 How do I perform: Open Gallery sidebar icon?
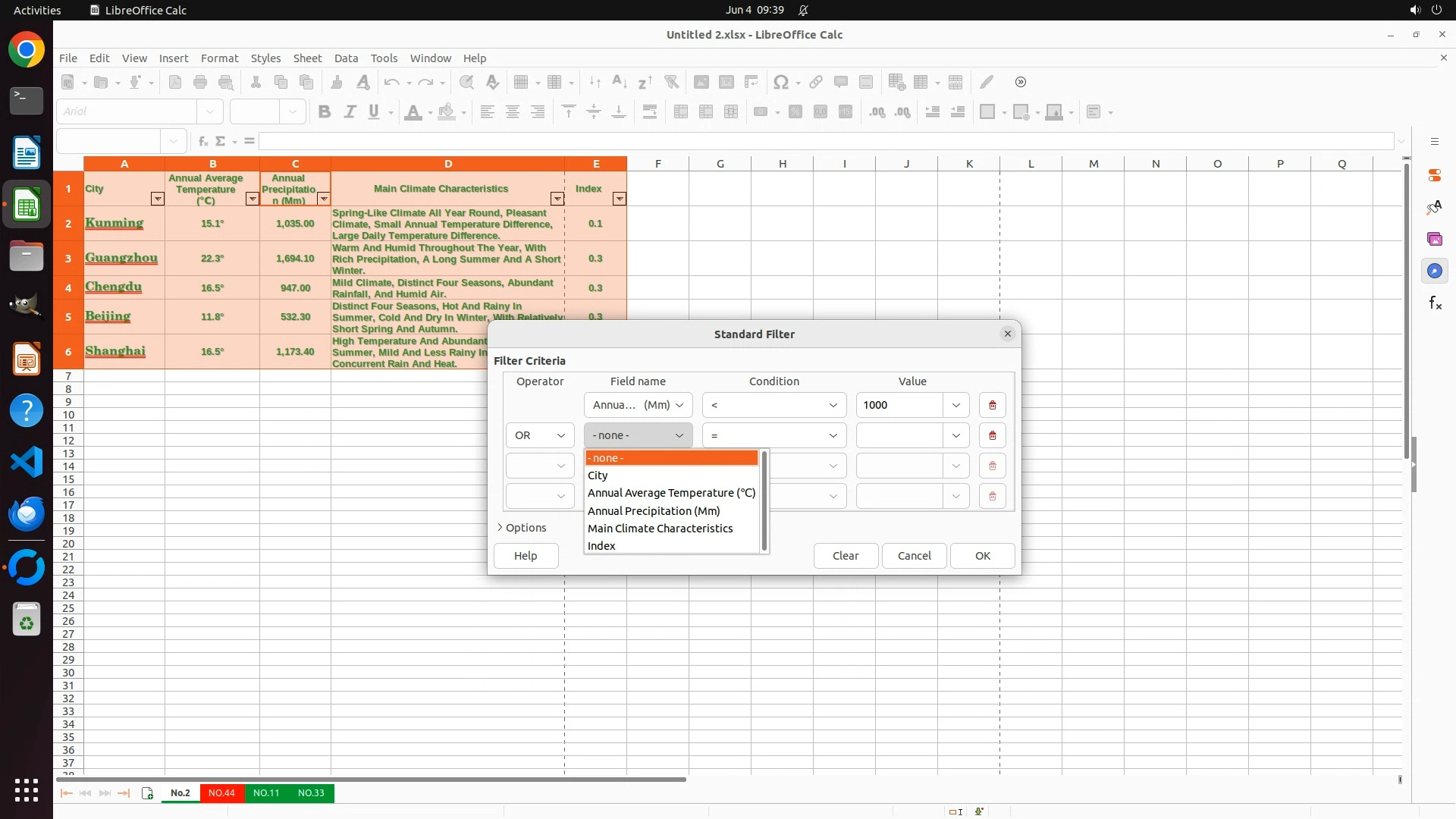pos(1435,239)
